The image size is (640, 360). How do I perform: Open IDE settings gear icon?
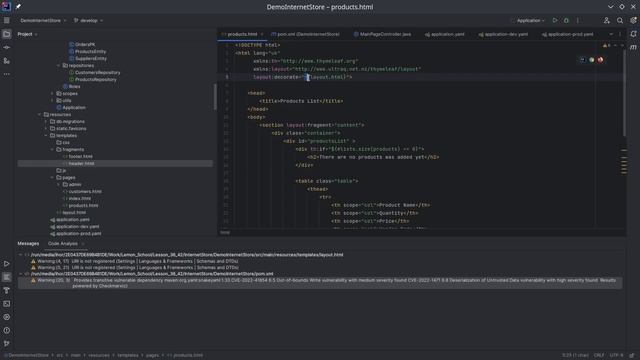(633, 20)
